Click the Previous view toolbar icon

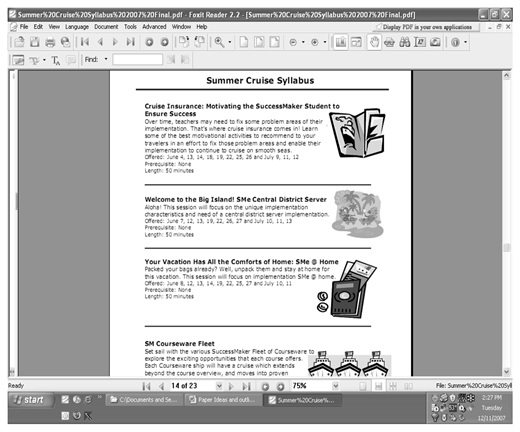[x=149, y=42]
